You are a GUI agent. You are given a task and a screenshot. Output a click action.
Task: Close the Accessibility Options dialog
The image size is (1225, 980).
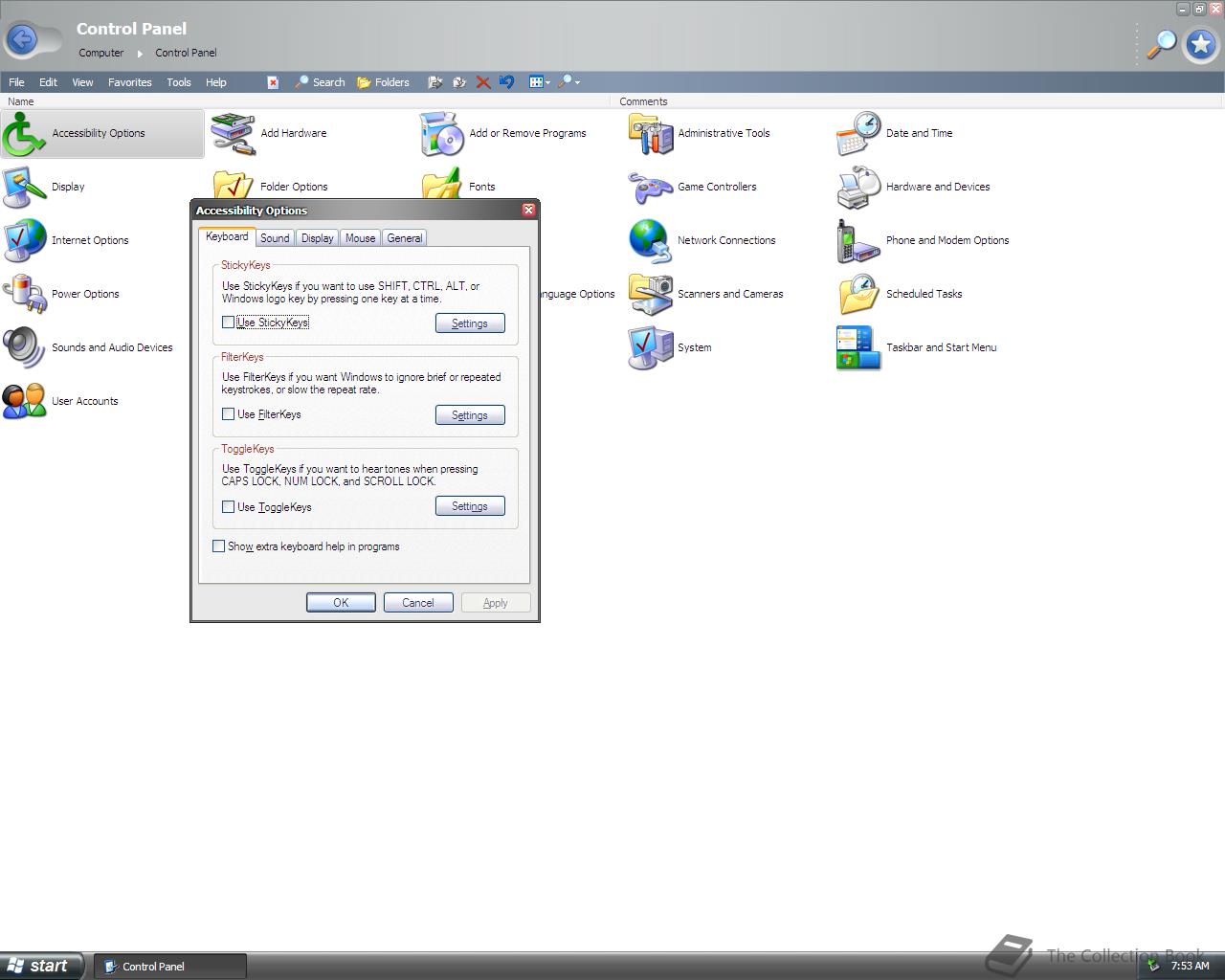click(528, 210)
